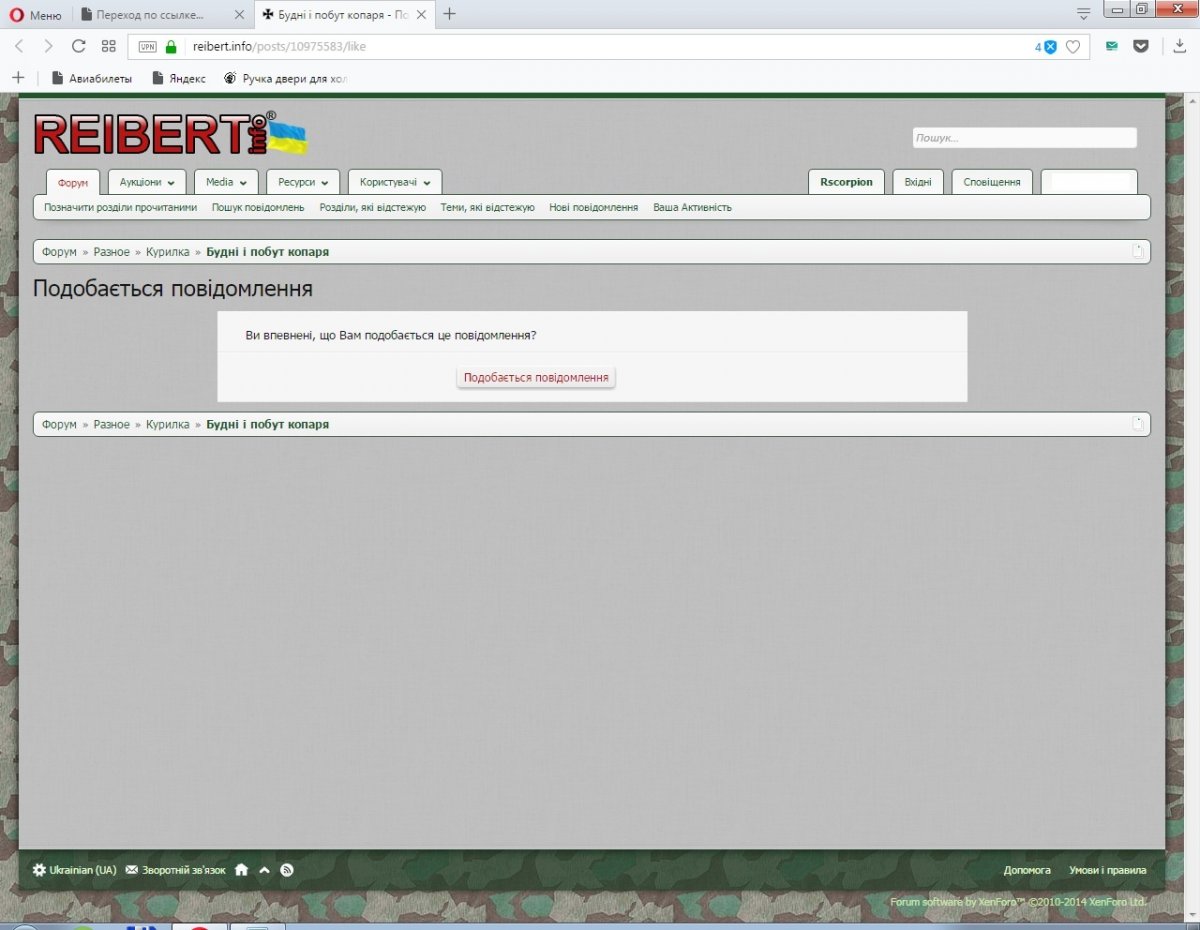This screenshot has width=1200, height=930.
Task: Open the footer RSS feed icon
Action: click(x=287, y=870)
